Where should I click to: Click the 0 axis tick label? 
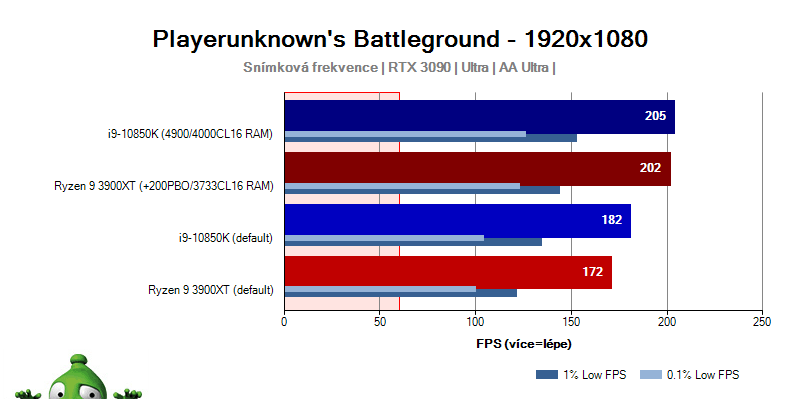coord(284,322)
